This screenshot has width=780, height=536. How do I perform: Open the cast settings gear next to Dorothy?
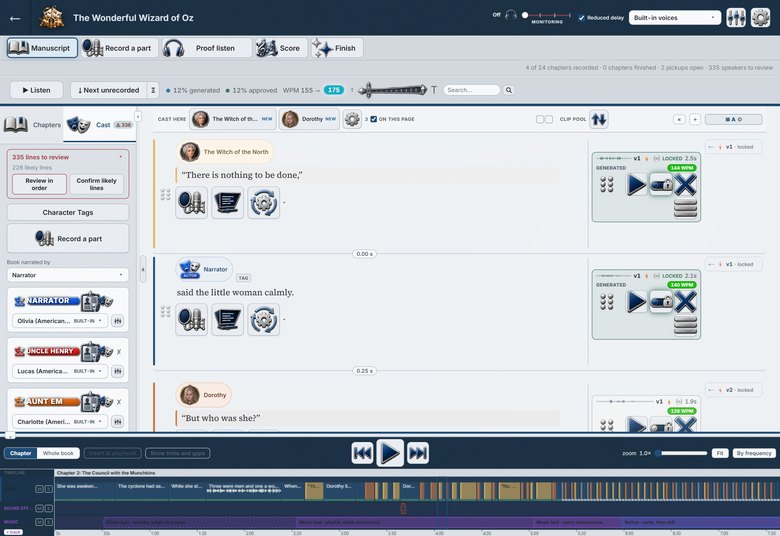(352, 119)
